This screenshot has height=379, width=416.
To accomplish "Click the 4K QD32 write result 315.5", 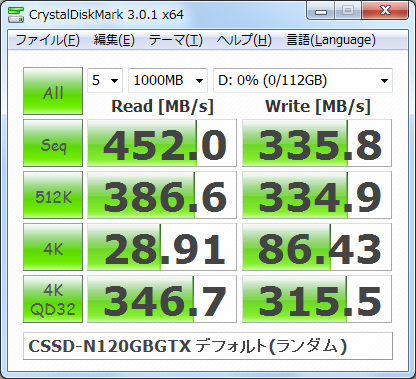I will pos(317,299).
